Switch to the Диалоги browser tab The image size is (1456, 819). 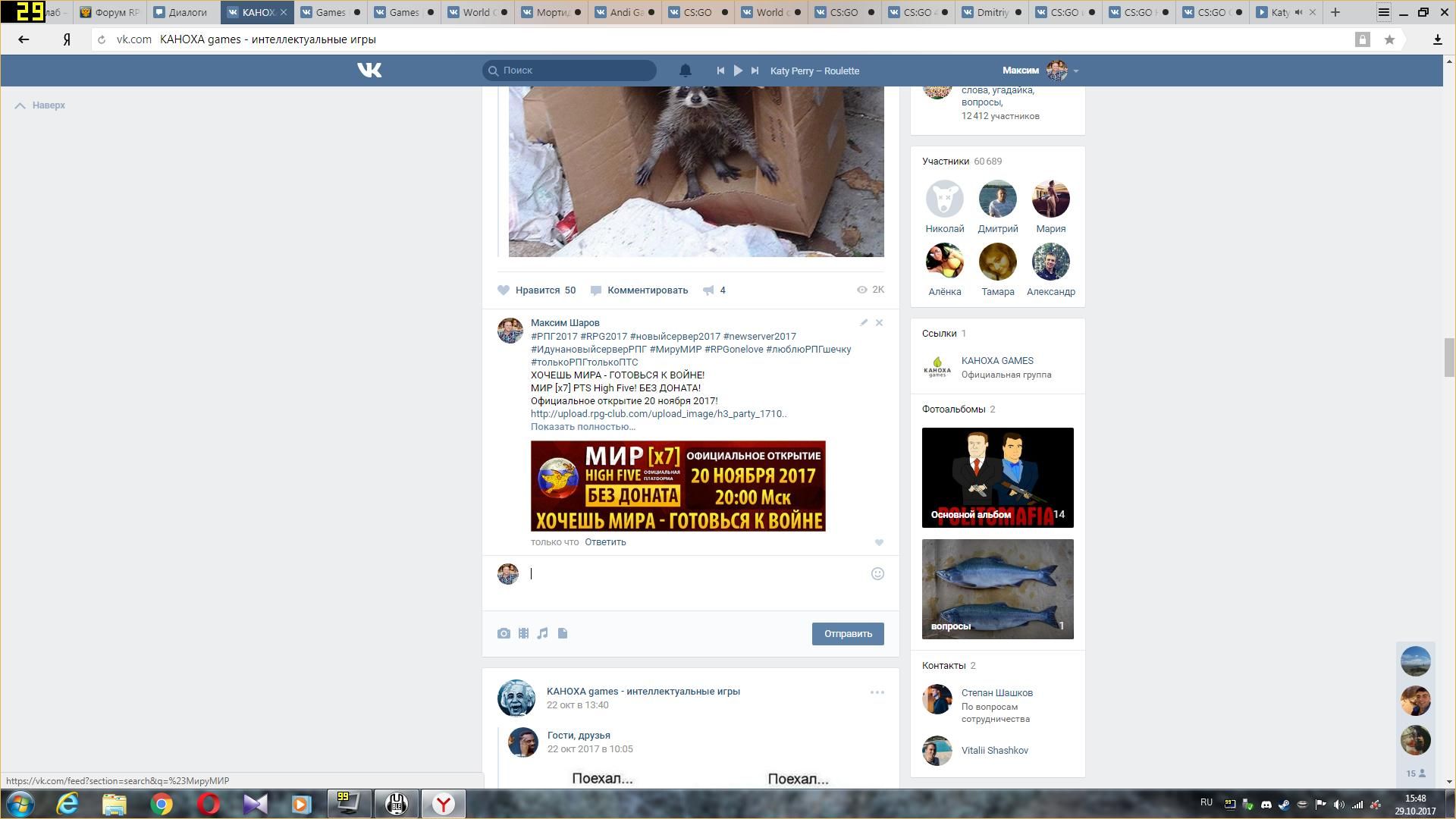point(182,12)
